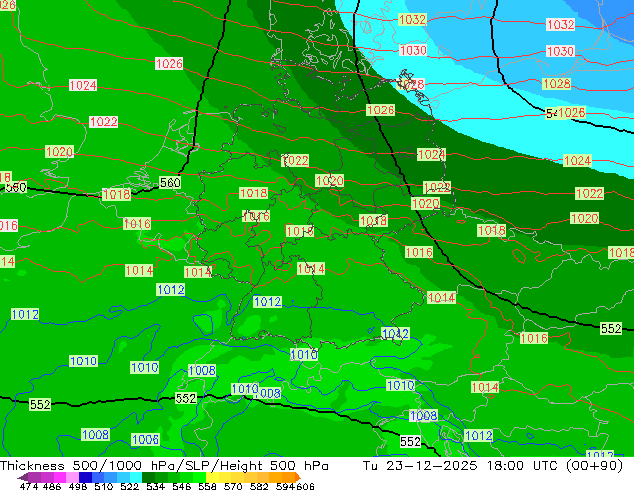Screen dimensions: 634x490
Task: Click the date text "Tu 23-12-2025"
Action: [420, 466]
